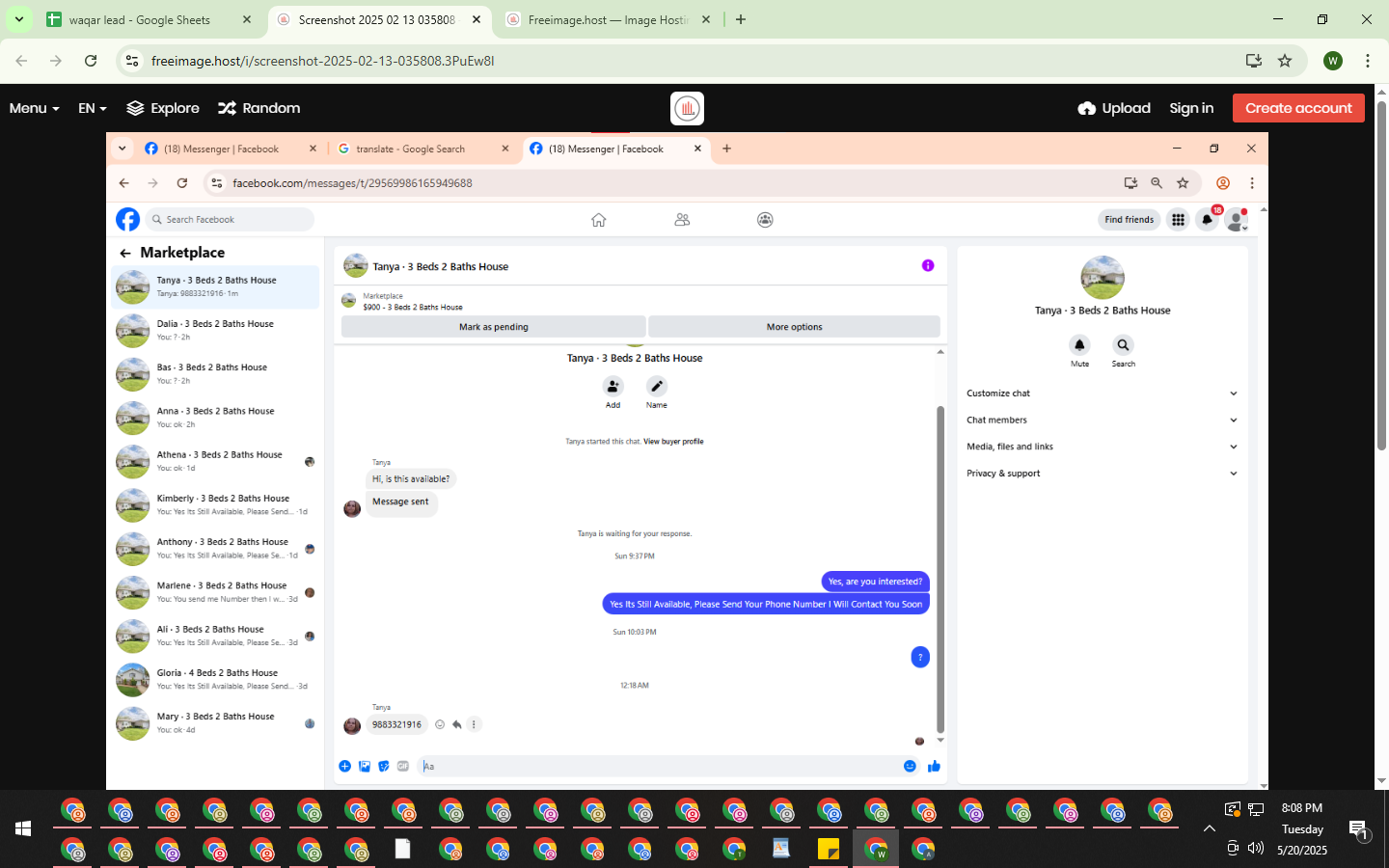Screen dimensions: 1389x868
Task: Open the EN language dropdown
Action: tap(93, 108)
